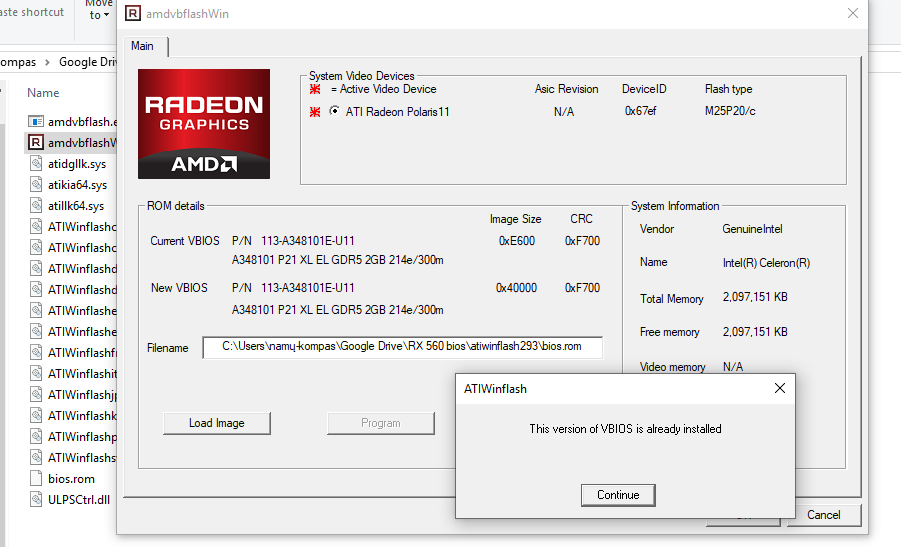901x547 pixels.
Task: Click Paste shortcut in the Explorer ribbon
Action: pos(32,12)
